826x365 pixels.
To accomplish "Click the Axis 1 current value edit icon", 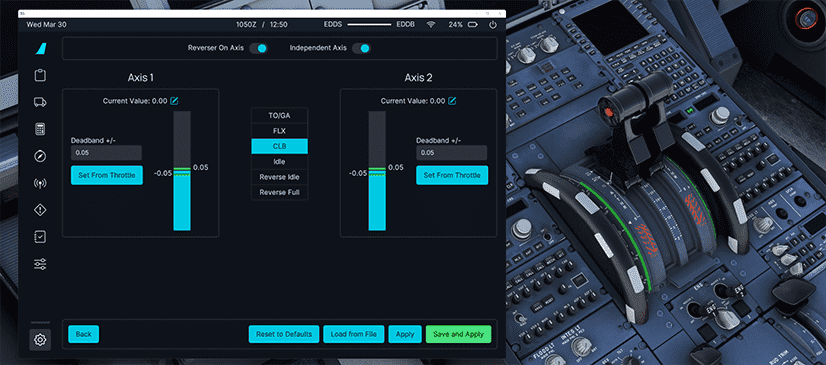I will coord(174,101).
